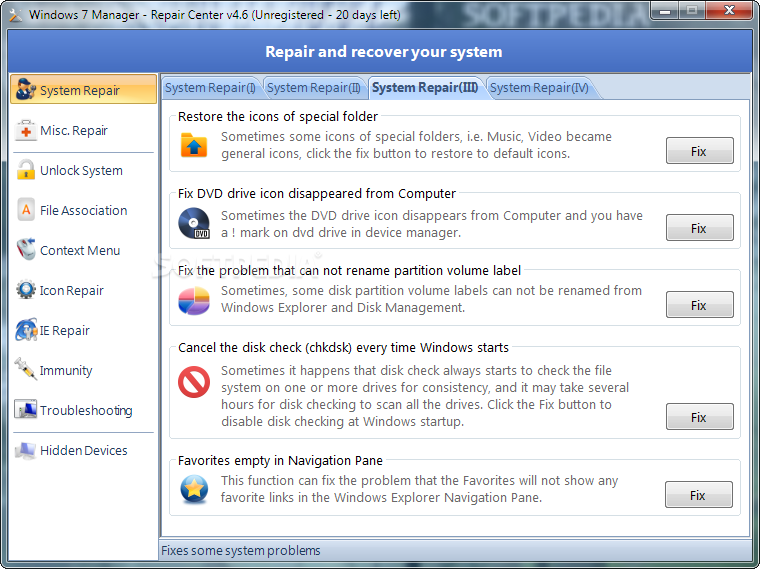This screenshot has width=760, height=569.
Task: Select Context Menu in sidebar
Action: point(83,250)
